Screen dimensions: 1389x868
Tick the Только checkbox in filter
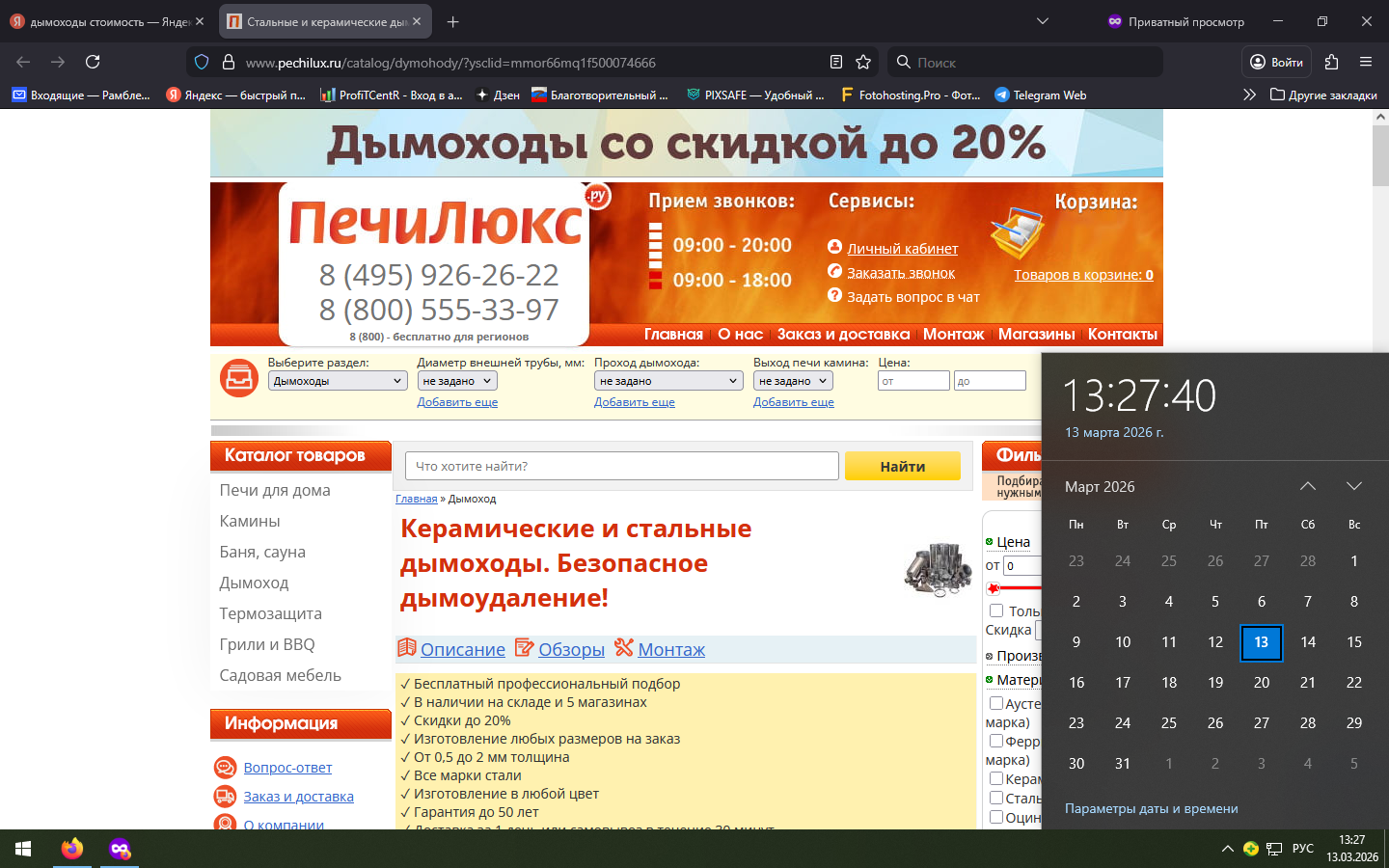point(996,610)
